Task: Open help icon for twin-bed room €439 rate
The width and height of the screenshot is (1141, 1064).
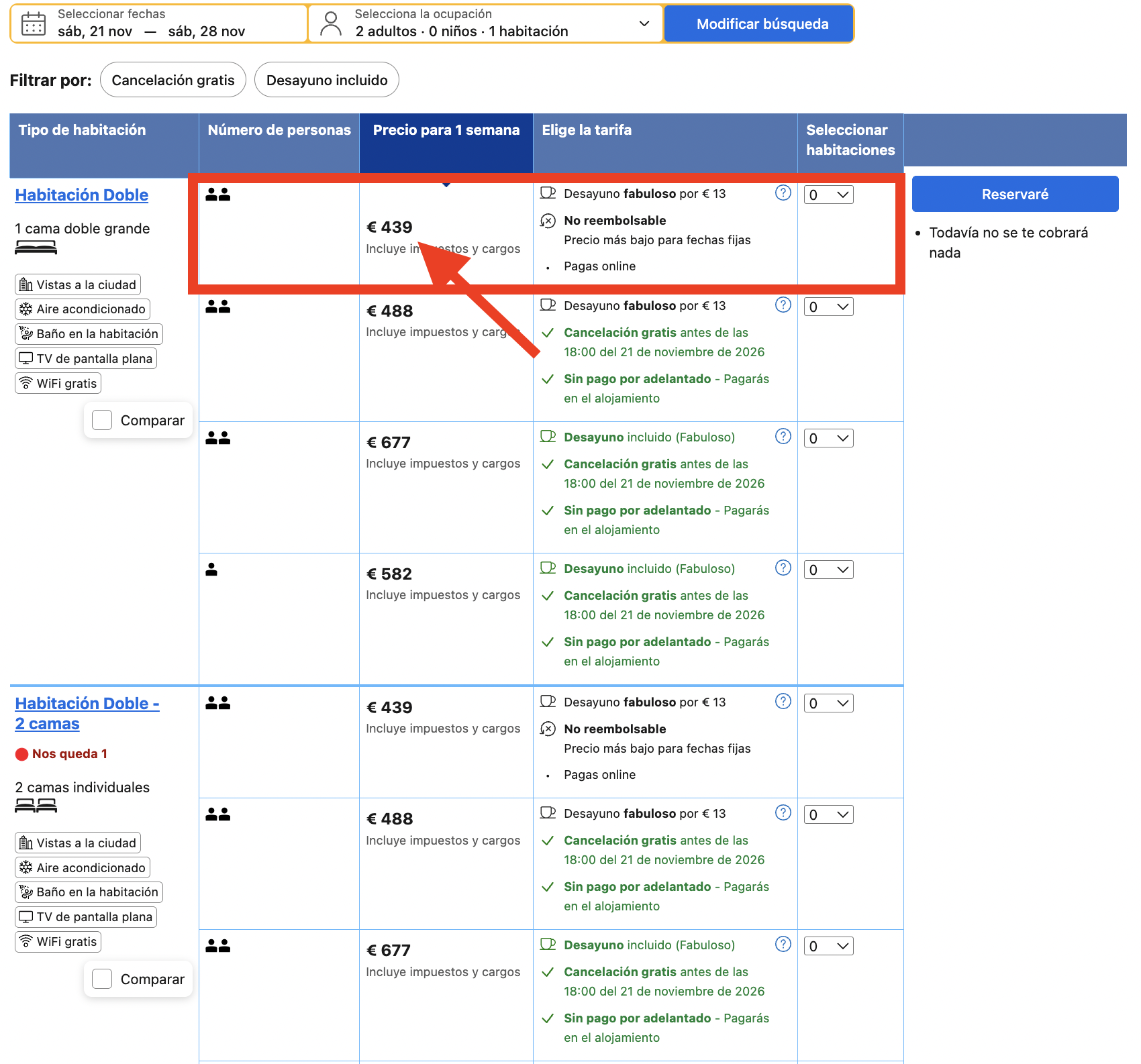Action: click(783, 702)
